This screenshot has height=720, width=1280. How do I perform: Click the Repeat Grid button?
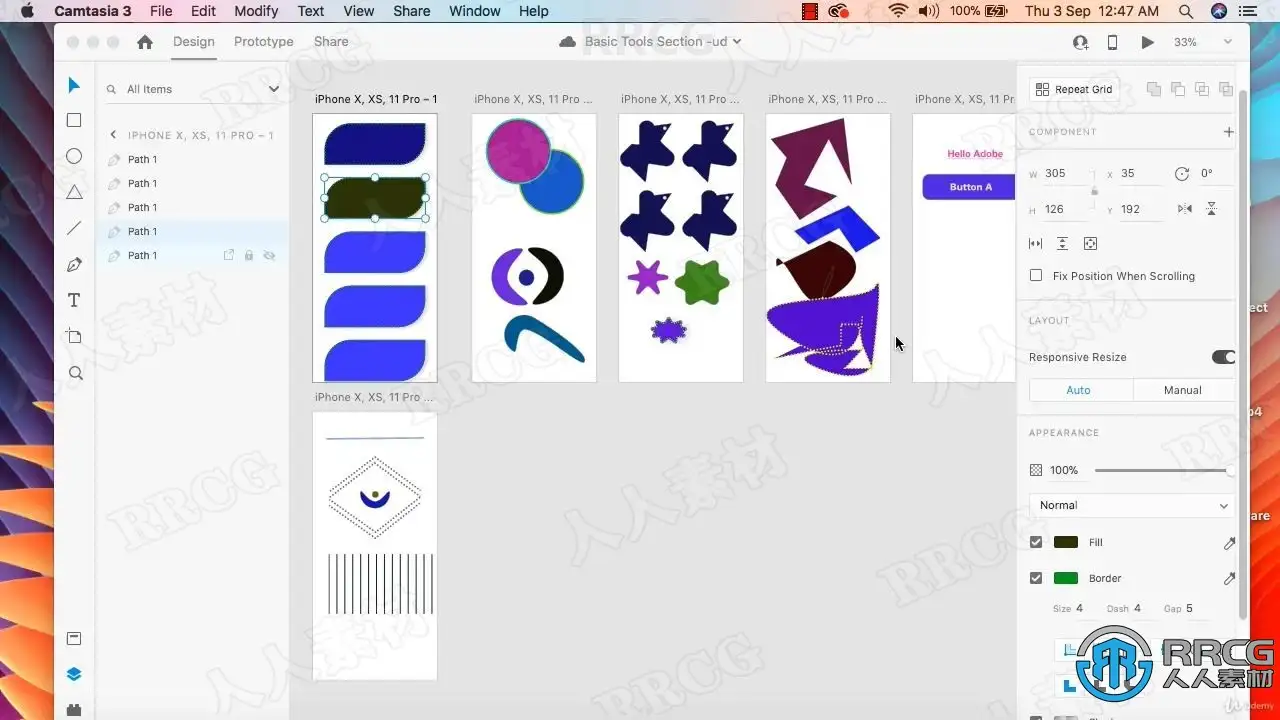pos(1075,89)
